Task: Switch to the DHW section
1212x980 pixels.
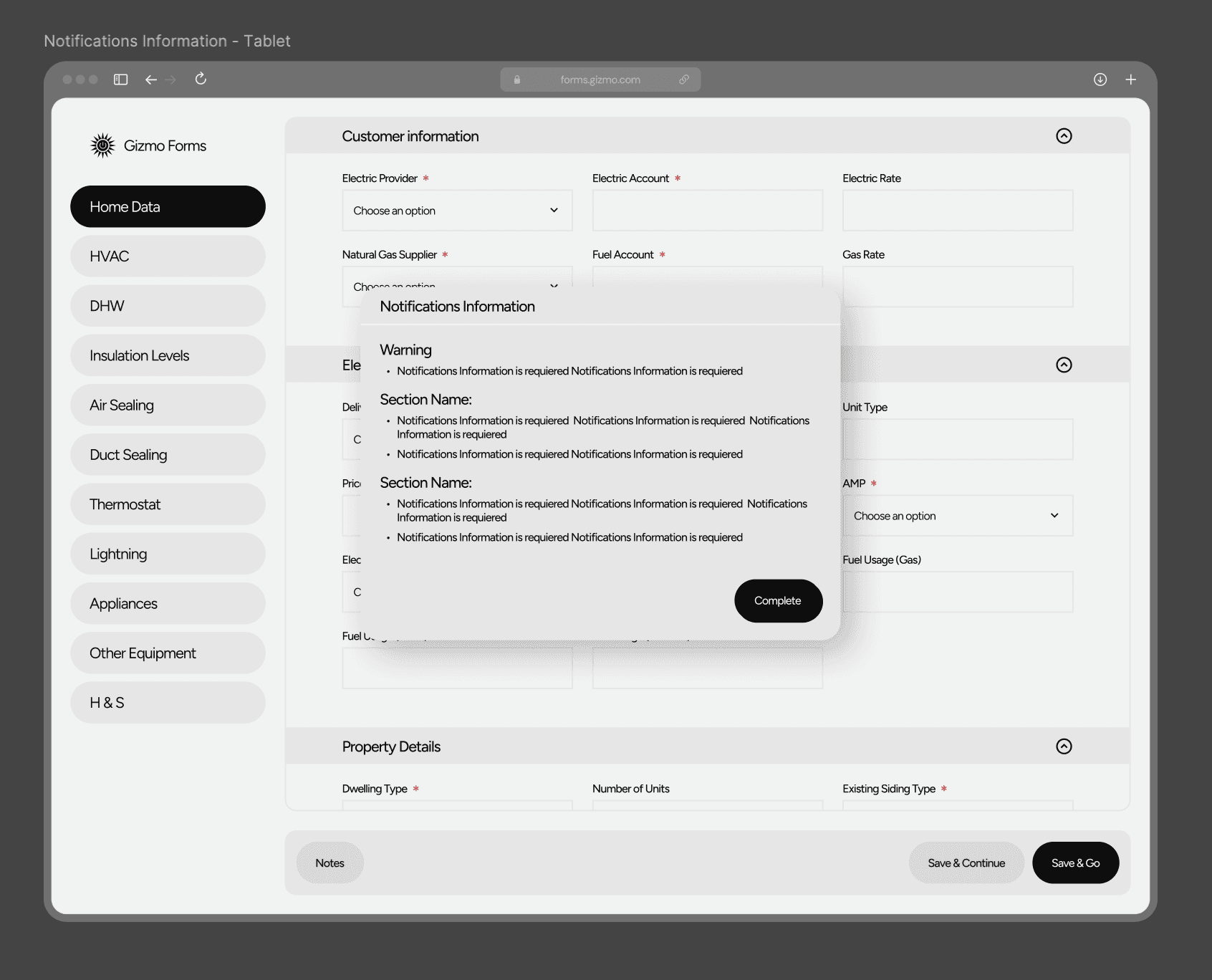Action: coord(168,306)
